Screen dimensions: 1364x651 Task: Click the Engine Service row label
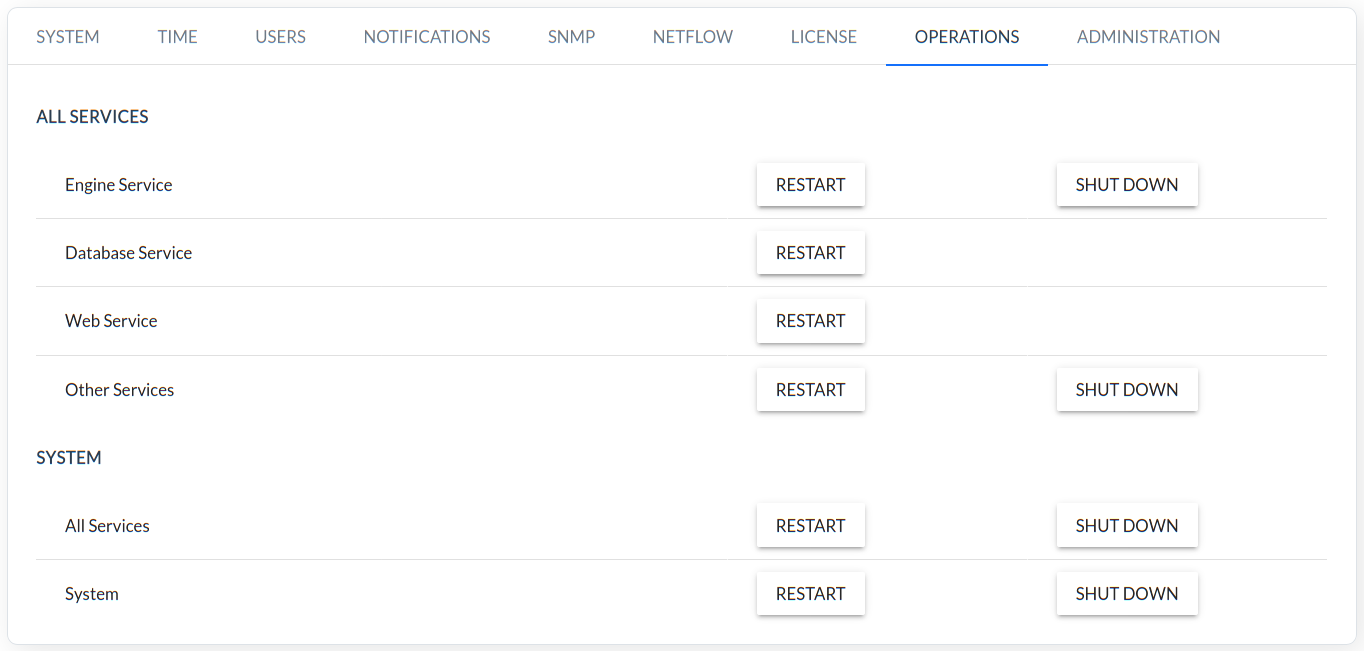[119, 185]
